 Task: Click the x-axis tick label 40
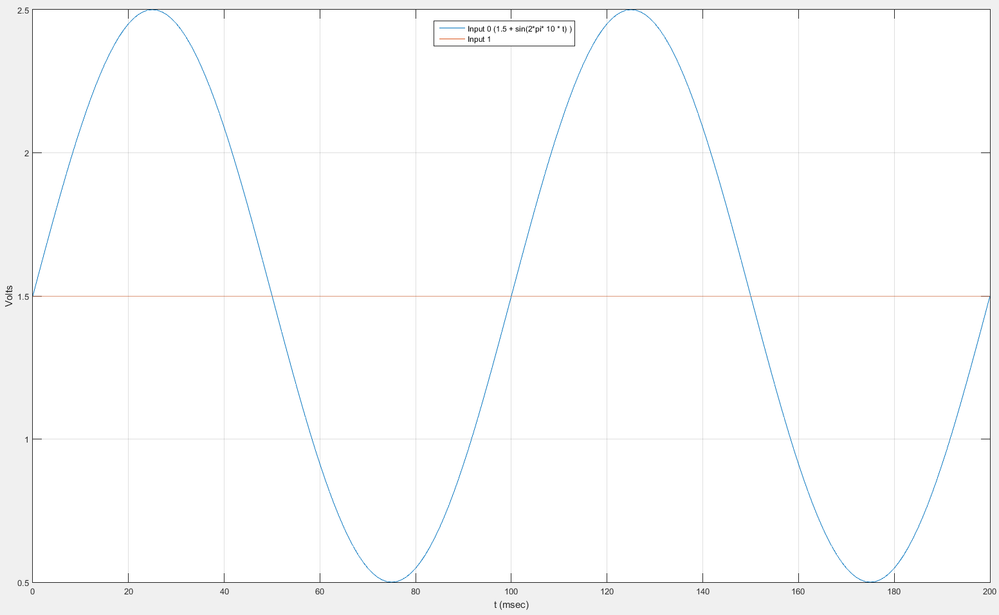click(x=224, y=591)
